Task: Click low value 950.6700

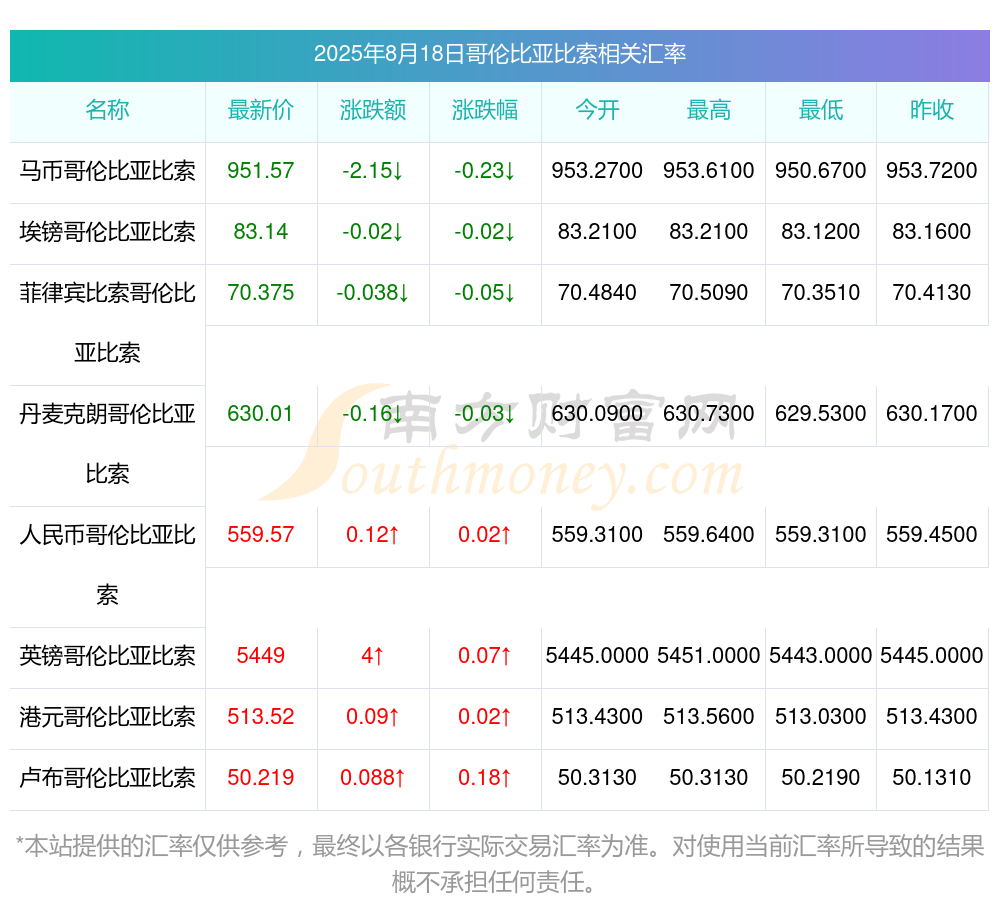Action: (821, 171)
